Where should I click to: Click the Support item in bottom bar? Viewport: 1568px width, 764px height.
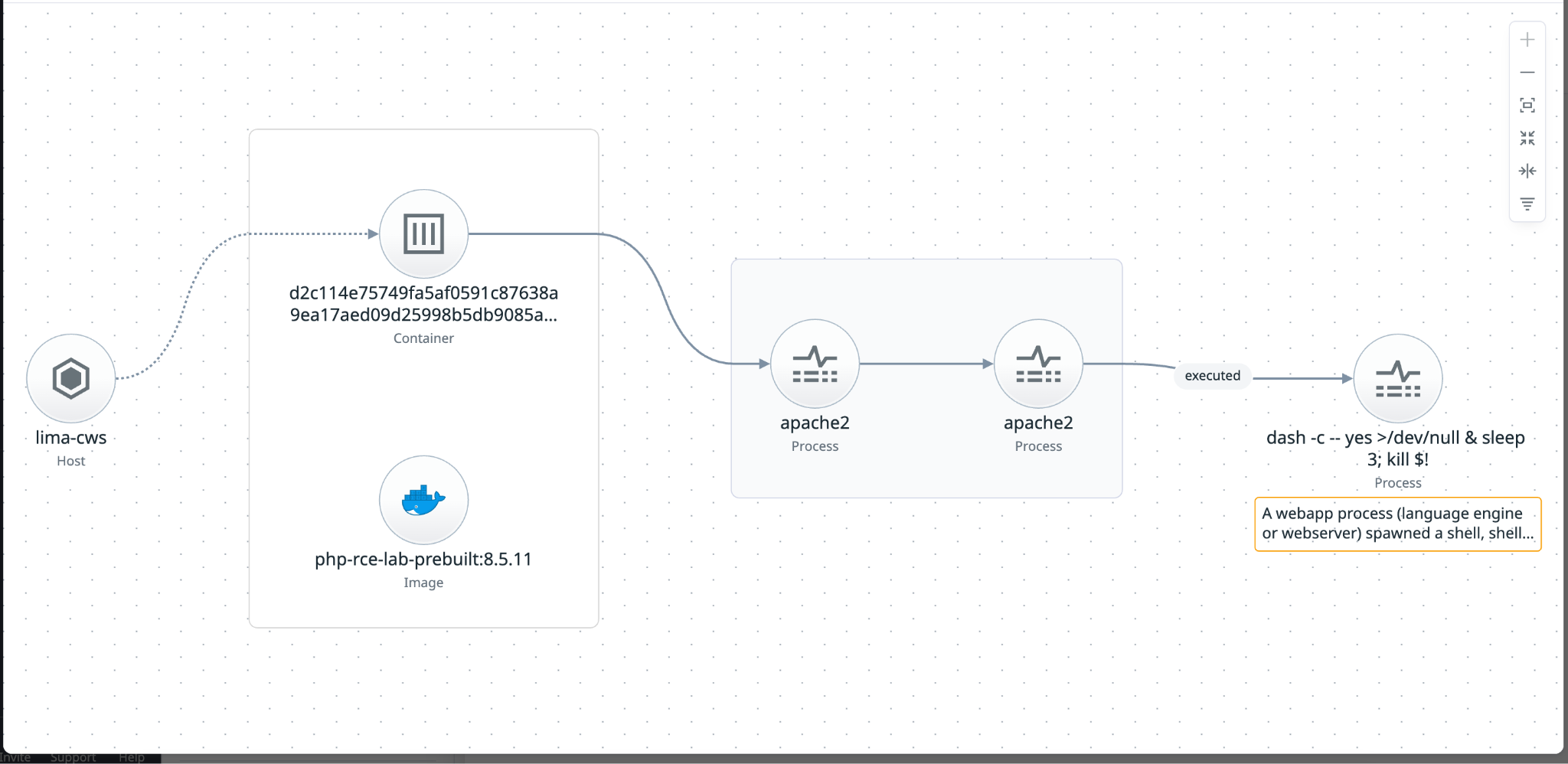(x=73, y=758)
